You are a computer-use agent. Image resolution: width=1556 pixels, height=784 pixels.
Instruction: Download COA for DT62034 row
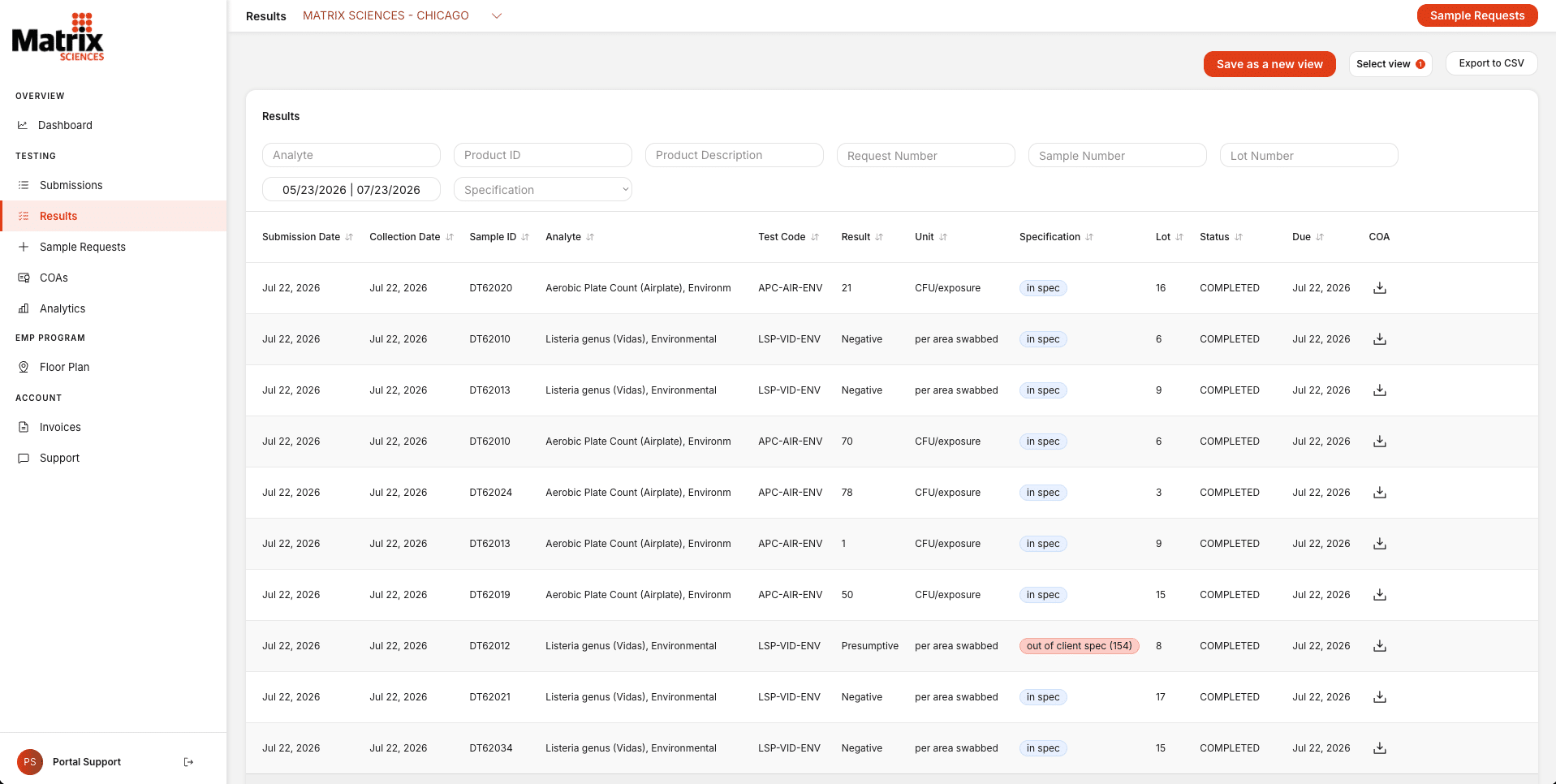tap(1380, 748)
